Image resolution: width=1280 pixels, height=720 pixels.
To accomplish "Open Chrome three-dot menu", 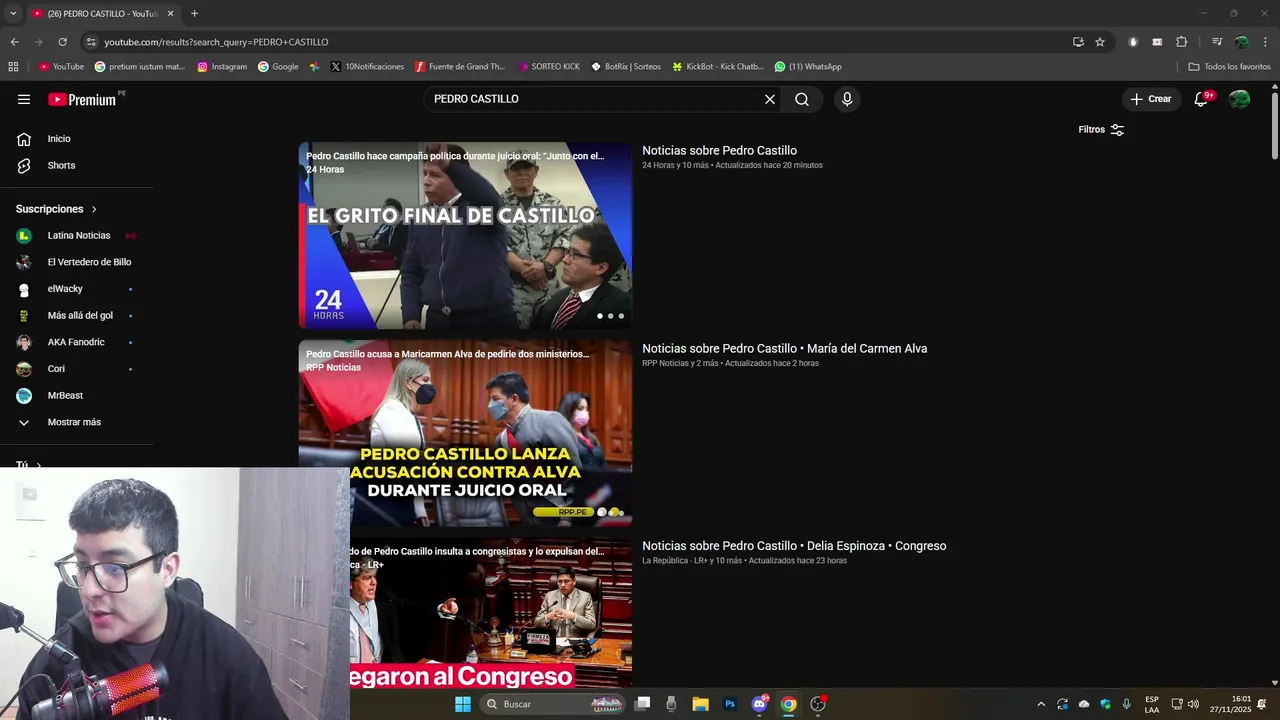I will pos(1265,42).
